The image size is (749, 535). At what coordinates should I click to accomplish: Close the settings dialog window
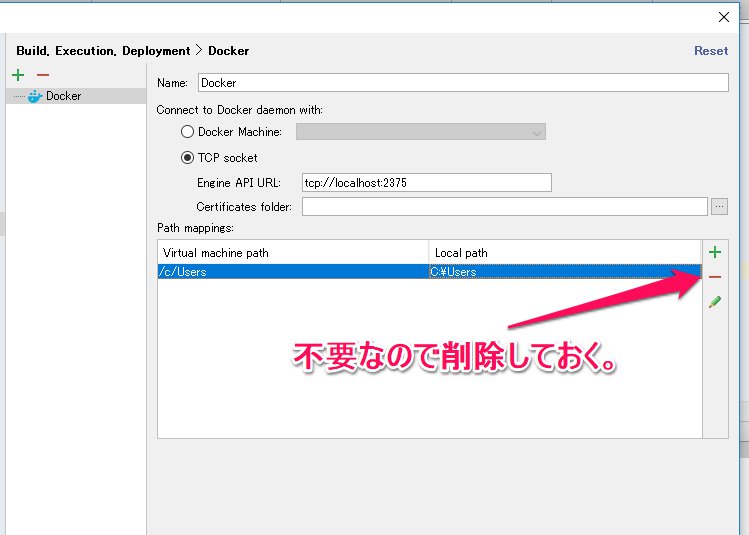point(724,16)
